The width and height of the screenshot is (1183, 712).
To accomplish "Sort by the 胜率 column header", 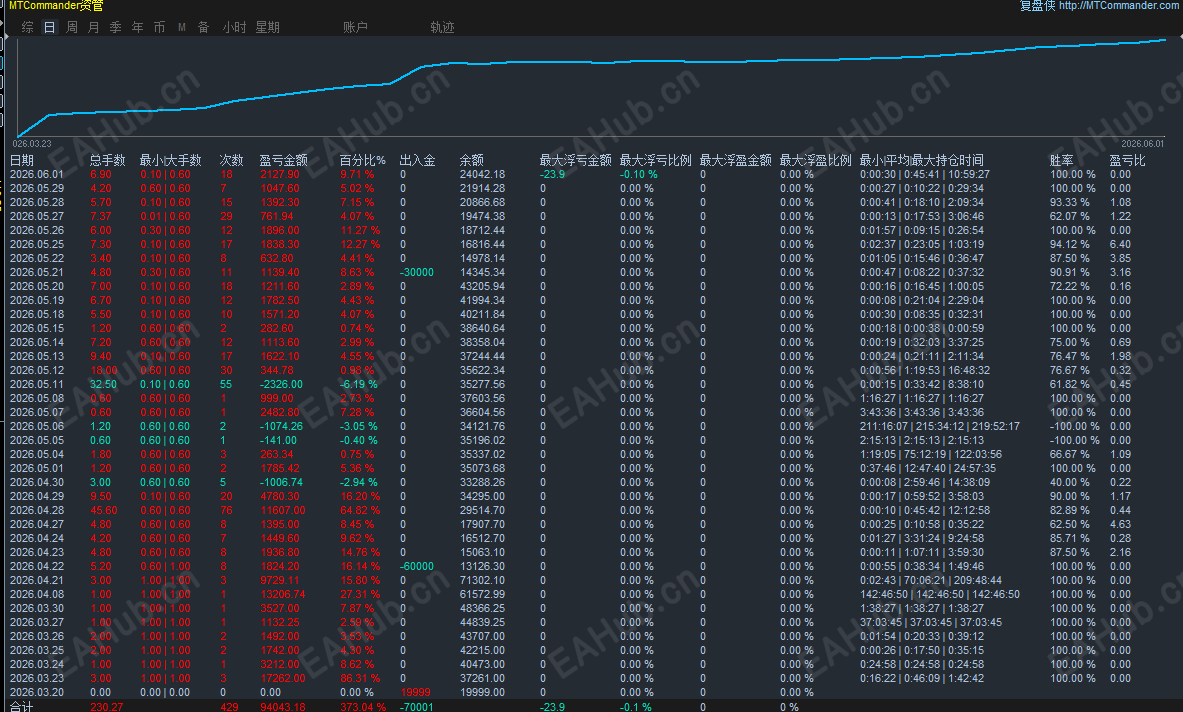I will point(1062,160).
